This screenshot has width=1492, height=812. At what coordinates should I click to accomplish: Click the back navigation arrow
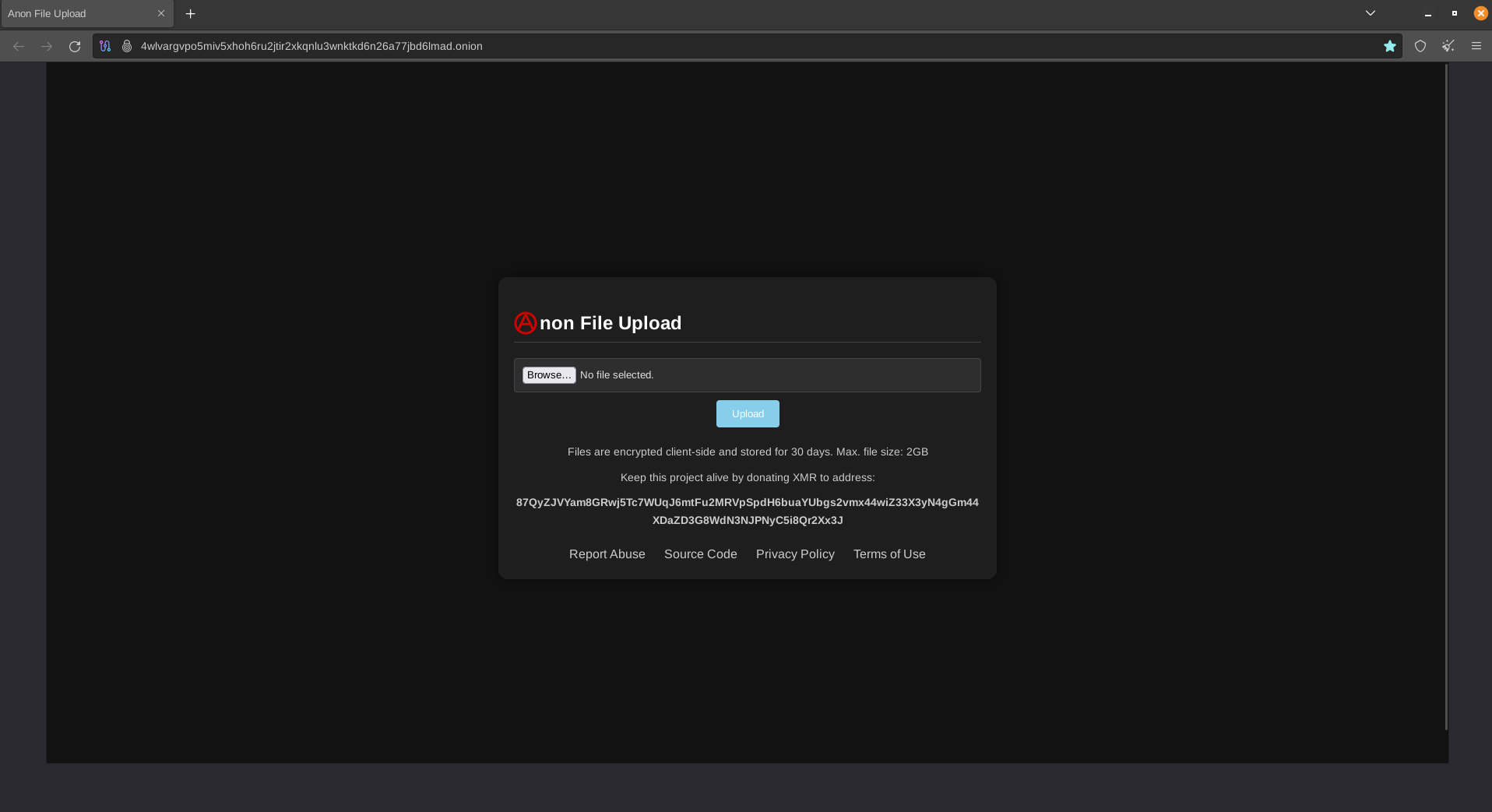[x=19, y=47]
